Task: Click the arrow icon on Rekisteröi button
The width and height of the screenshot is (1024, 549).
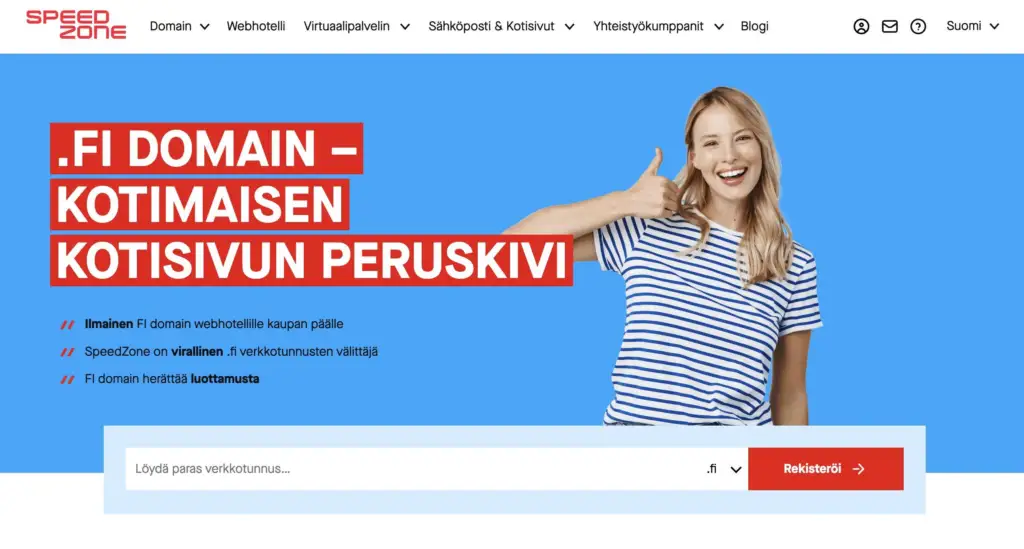Action: 858,469
